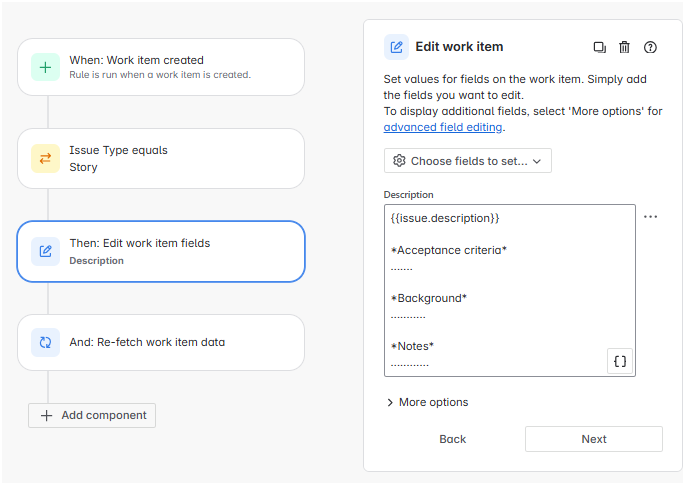Open the Description field three-dot menu

(x=651, y=216)
